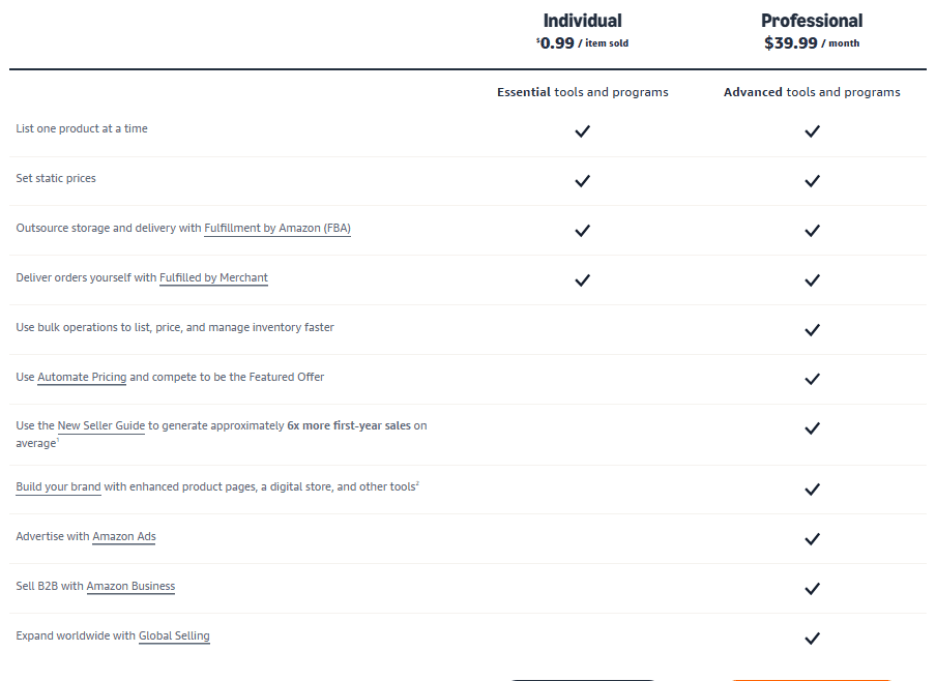Viewport: 936px width, 681px height.
Task: Click Professional checkmark for bulk operations row
Action: 812,329
